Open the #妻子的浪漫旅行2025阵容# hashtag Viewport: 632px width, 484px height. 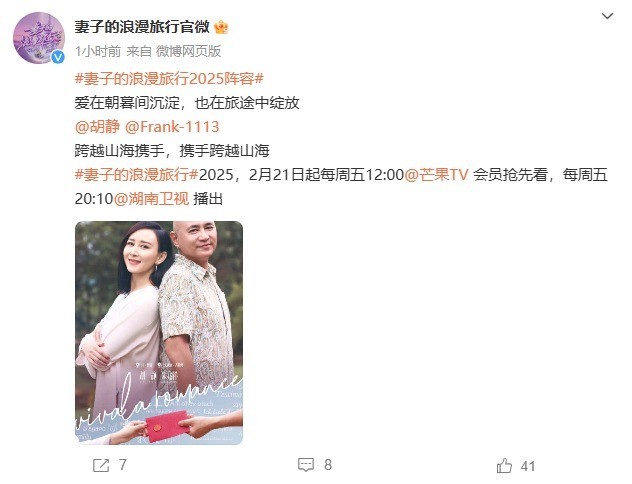pos(169,79)
